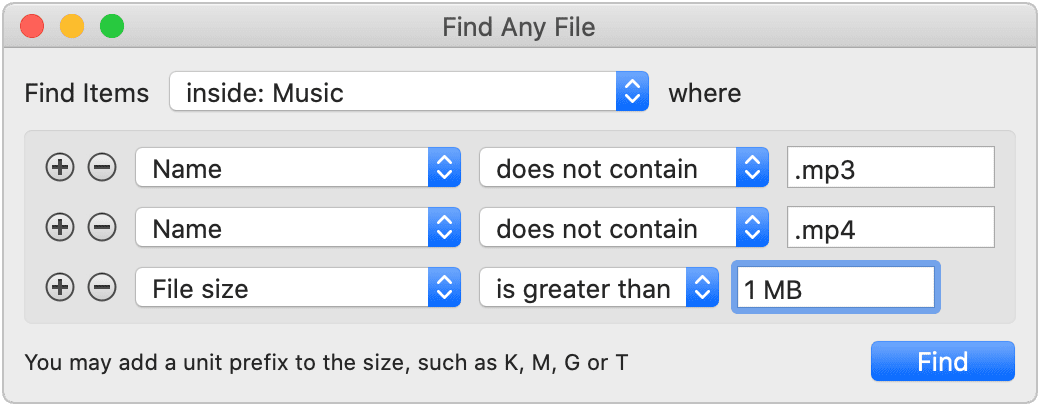Minimize the window with yellow button

pos(72,27)
